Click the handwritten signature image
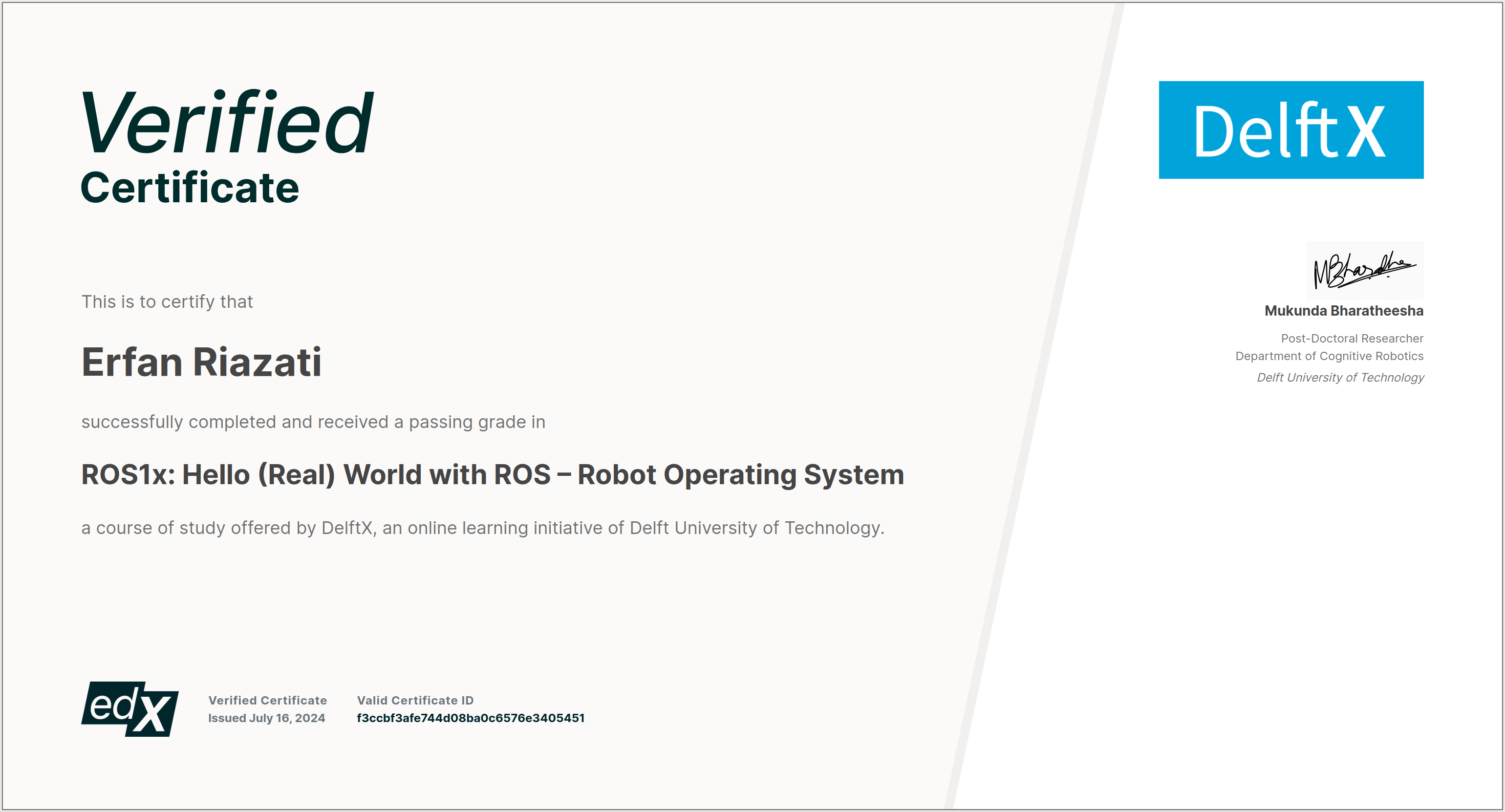1505x812 pixels. tap(1365, 271)
